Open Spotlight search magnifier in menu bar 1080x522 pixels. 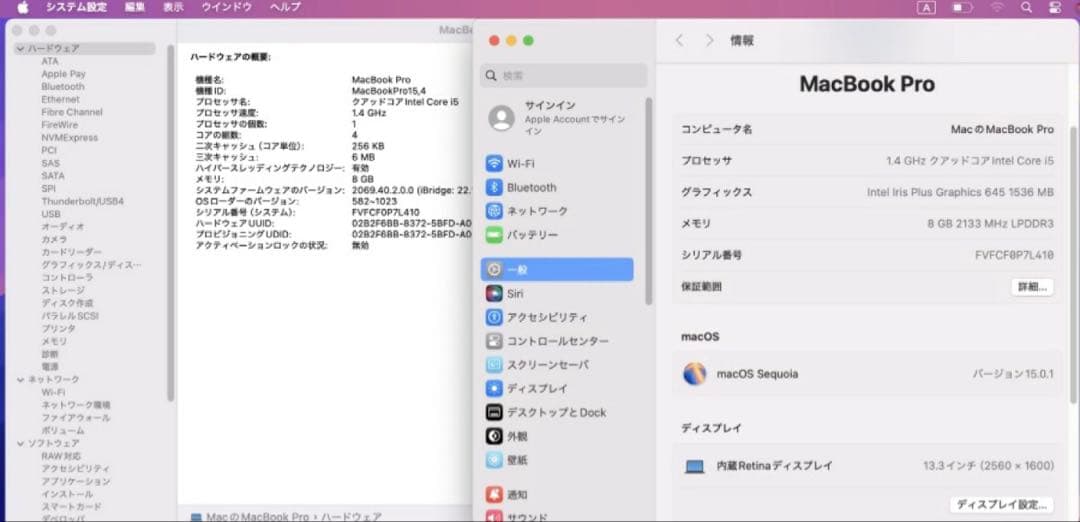click(x=1026, y=8)
